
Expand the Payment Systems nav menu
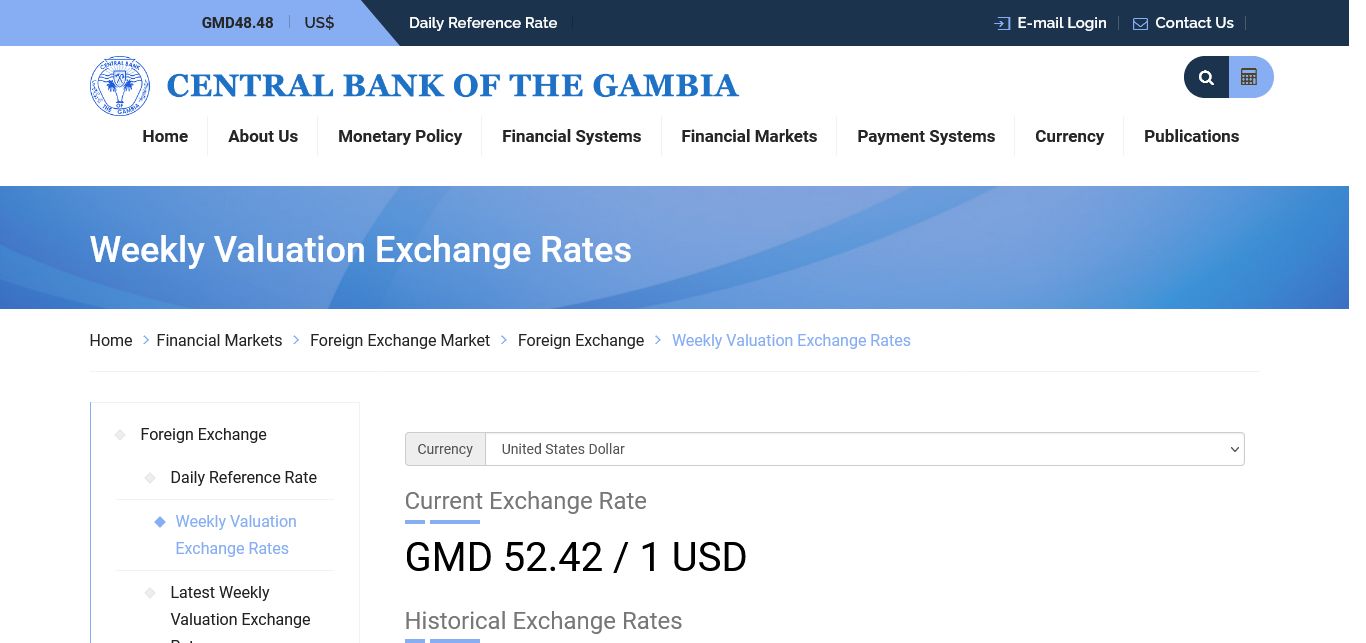[x=926, y=136]
